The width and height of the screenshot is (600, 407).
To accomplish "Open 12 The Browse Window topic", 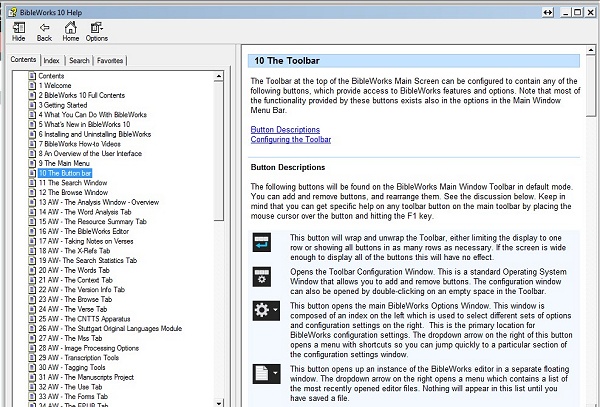I will (73, 192).
